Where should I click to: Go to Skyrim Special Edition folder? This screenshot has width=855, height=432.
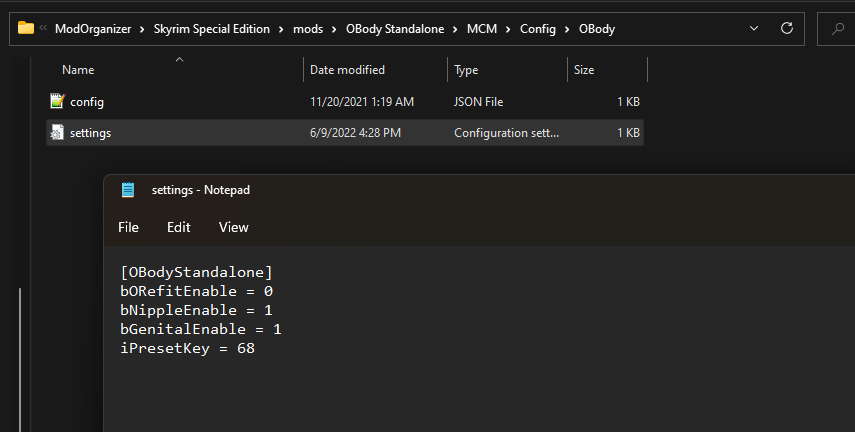(212, 29)
